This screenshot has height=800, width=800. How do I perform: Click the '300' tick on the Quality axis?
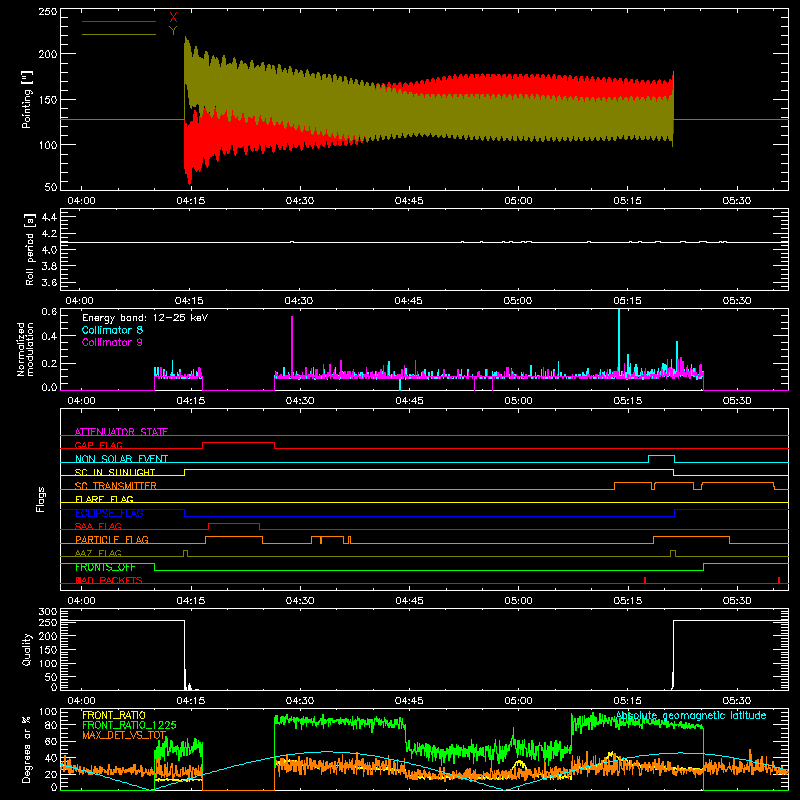[48, 612]
